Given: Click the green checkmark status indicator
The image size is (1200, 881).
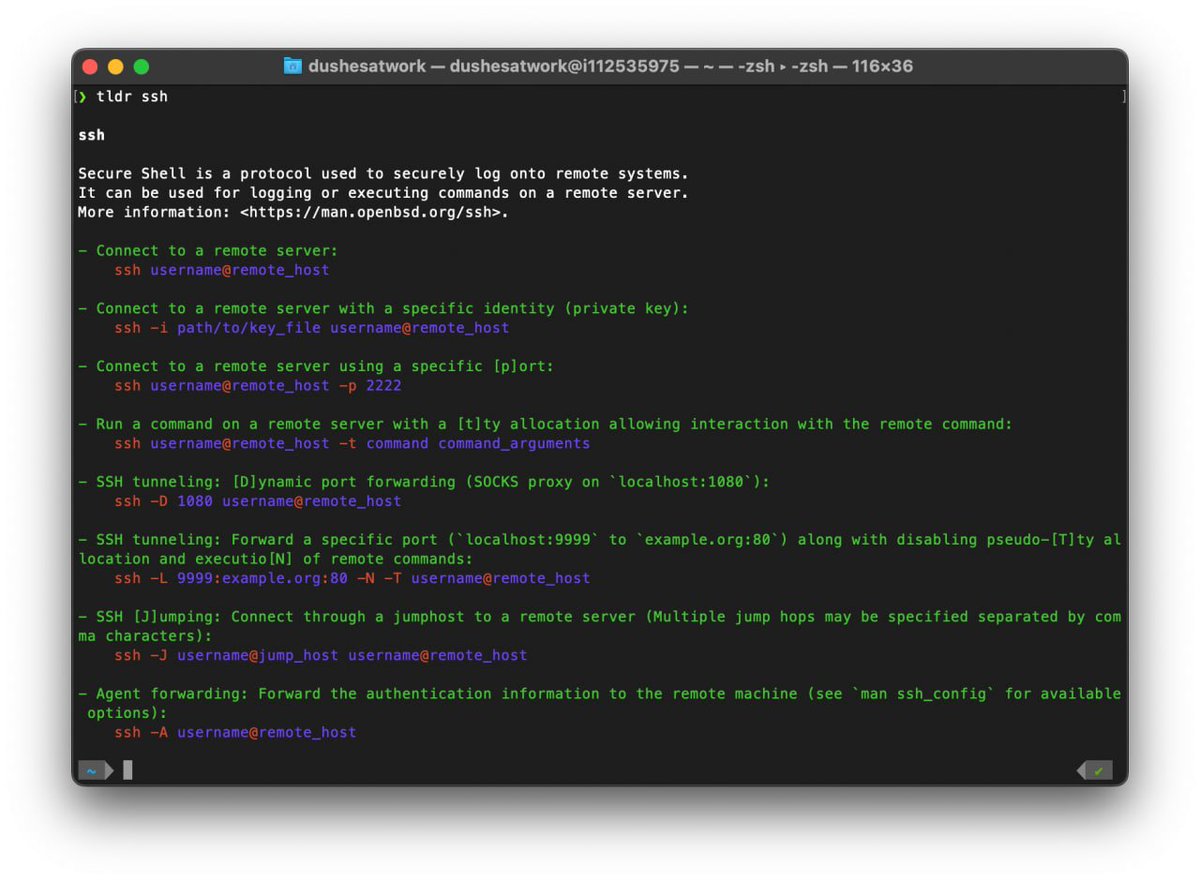Looking at the screenshot, I should point(1095,771).
